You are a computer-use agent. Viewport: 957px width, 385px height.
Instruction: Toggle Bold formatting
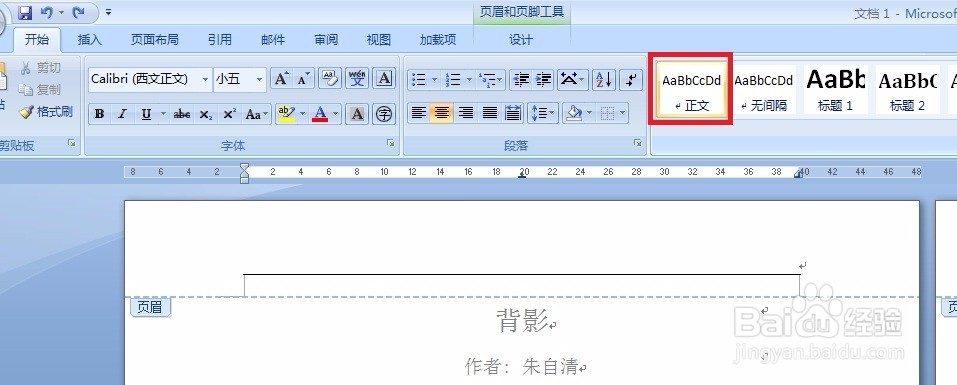coord(99,114)
